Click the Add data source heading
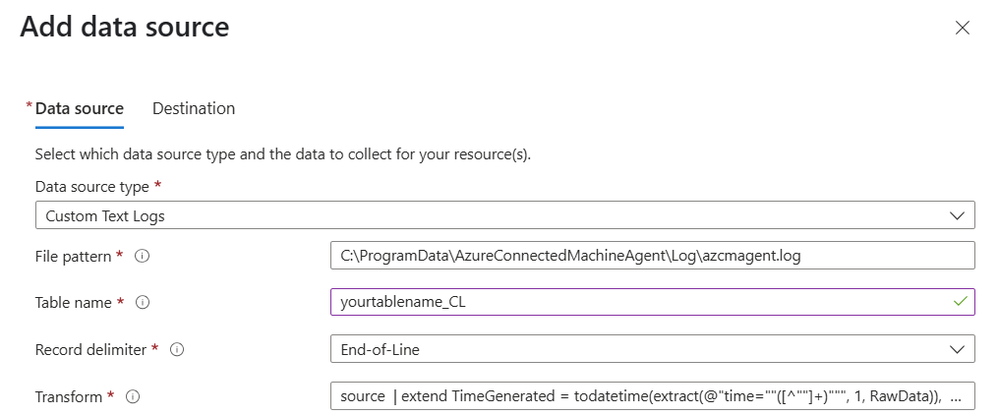Screen dimensions: 998x420 pos(125,27)
